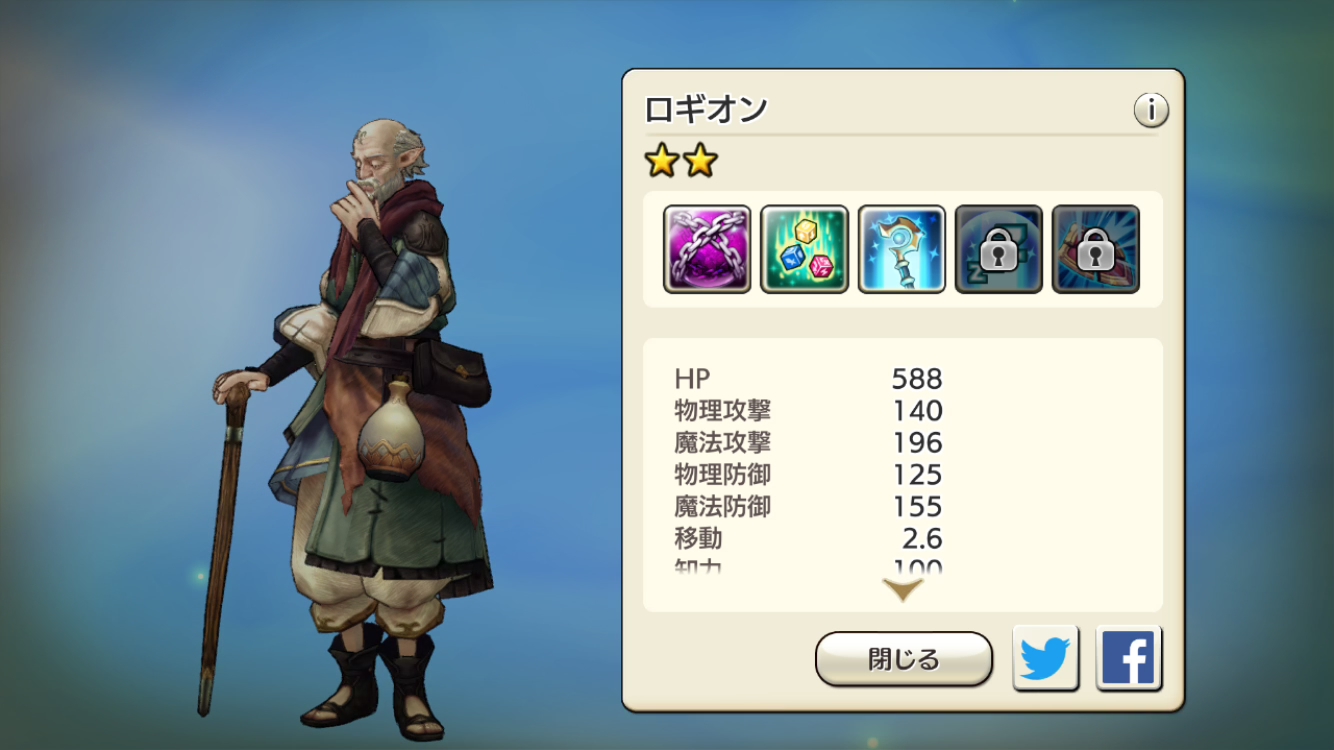Select the 魔法防御 stat row
The height and width of the screenshot is (750, 1334).
pos(808,506)
